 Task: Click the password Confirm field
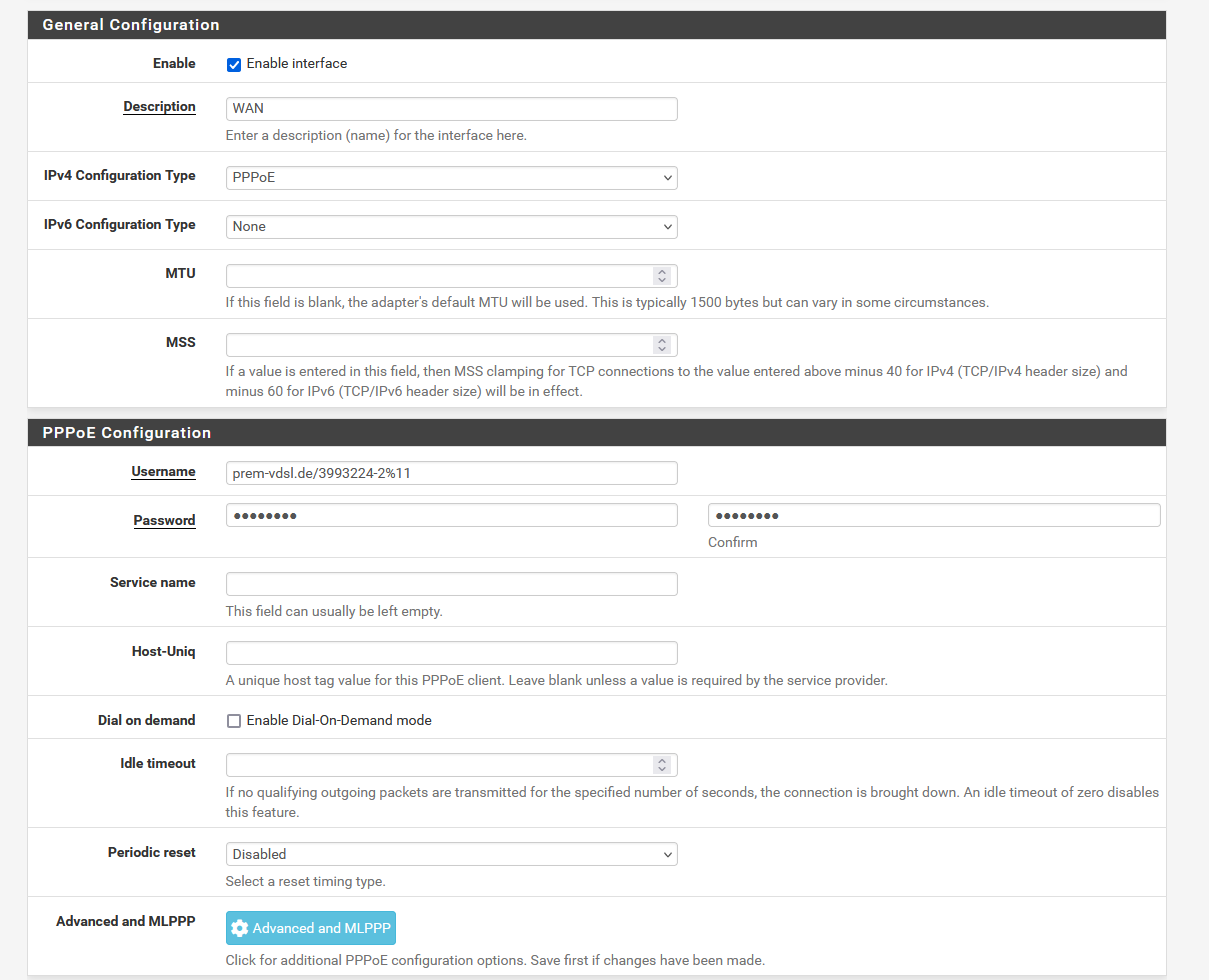[x=933, y=515]
